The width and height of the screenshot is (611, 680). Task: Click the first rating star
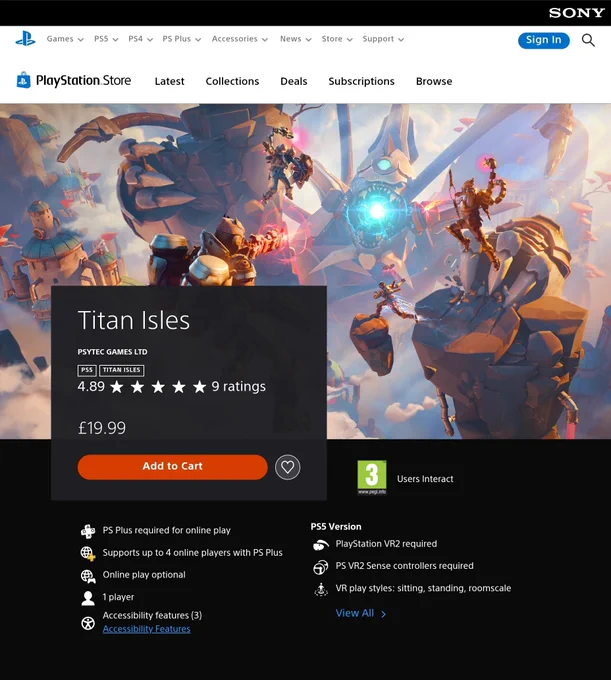(117, 386)
